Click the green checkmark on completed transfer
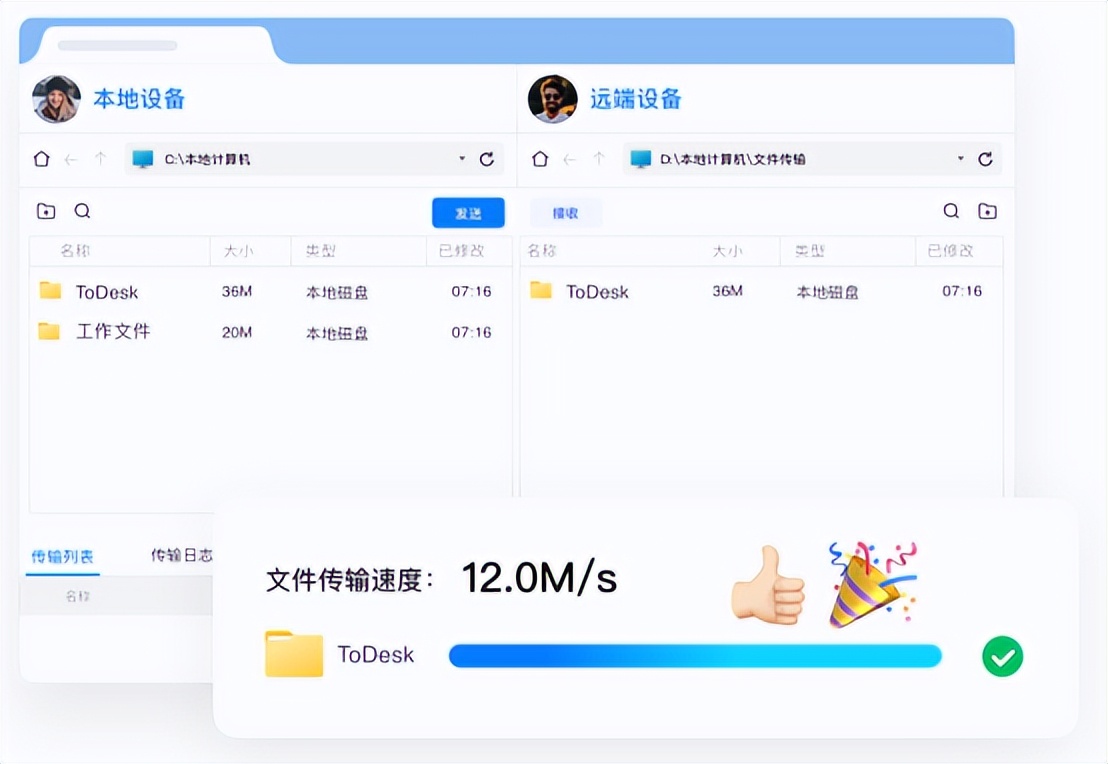This screenshot has width=1108, height=764. tap(1002, 655)
